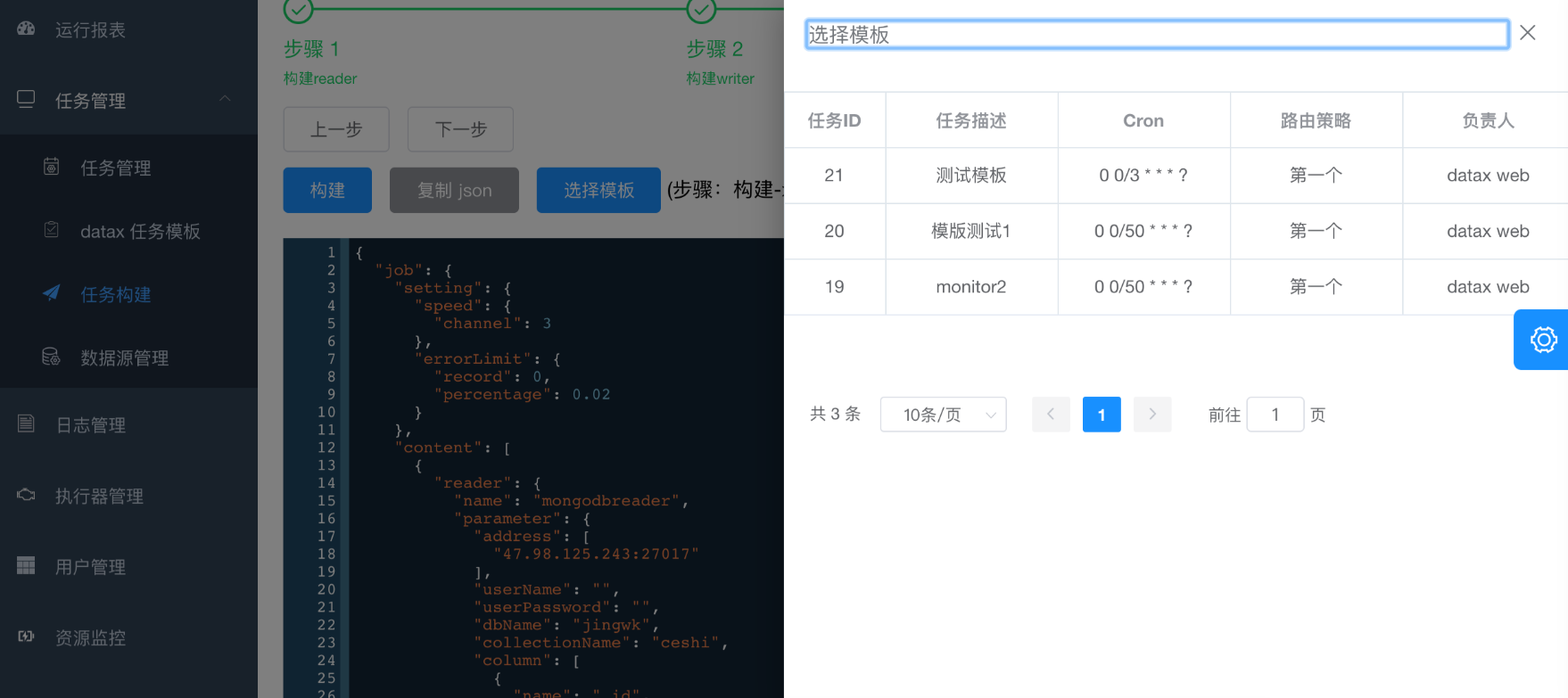Click the 负责人 column header
The width and height of the screenshot is (1568, 698).
[1488, 120]
